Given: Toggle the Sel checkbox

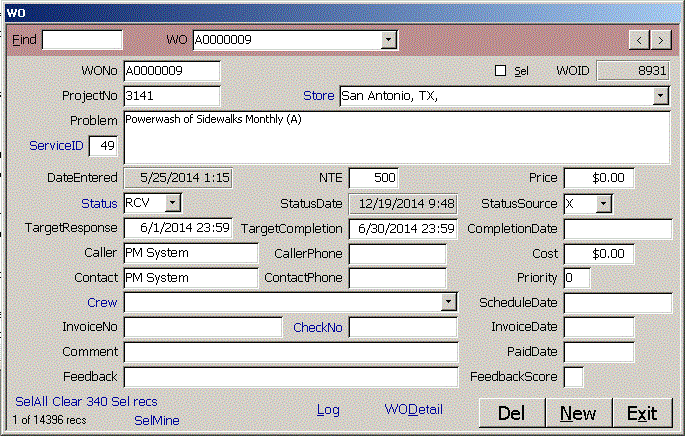Looking at the screenshot, I should pyautogui.click(x=501, y=71).
